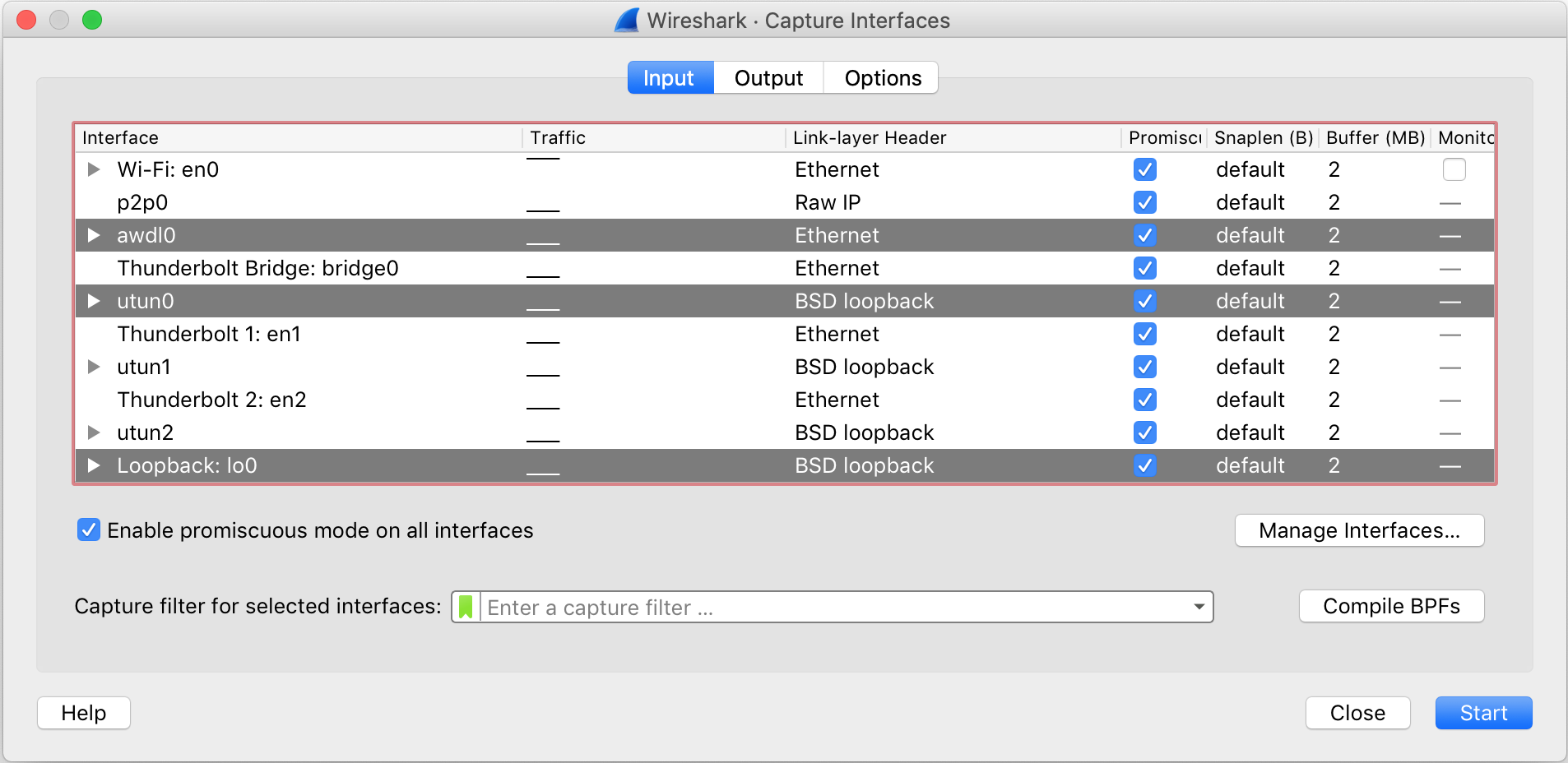Click BSD loopback cell for utun1
Image resolution: width=1568 pixels, height=763 pixels.
[x=864, y=367]
